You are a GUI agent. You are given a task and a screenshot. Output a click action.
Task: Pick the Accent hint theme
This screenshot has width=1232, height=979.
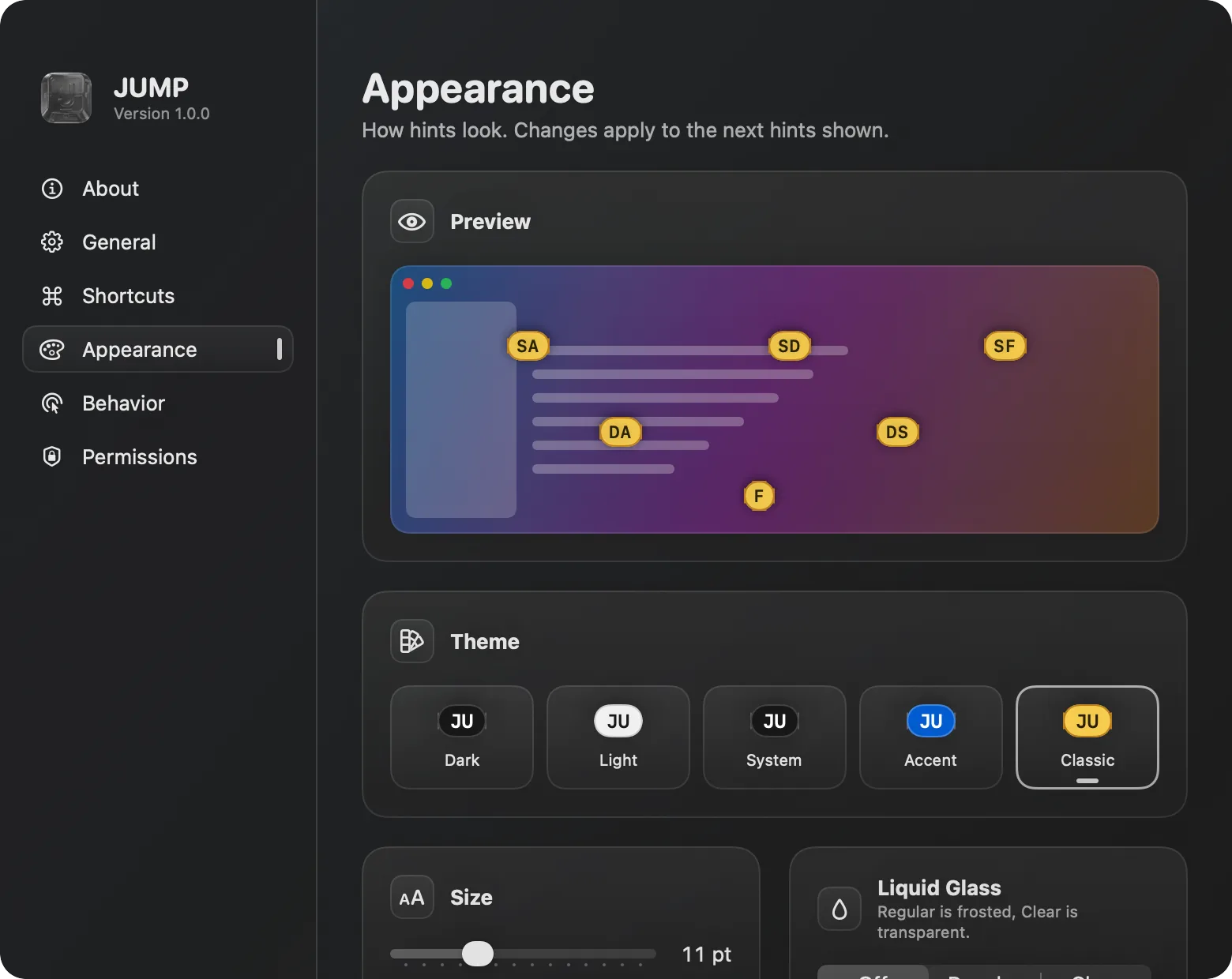pyautogui.click(x=931, y=737)
